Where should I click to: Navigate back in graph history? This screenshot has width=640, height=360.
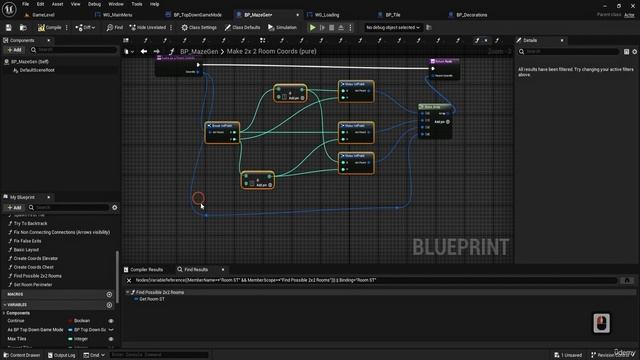[144, 51]
